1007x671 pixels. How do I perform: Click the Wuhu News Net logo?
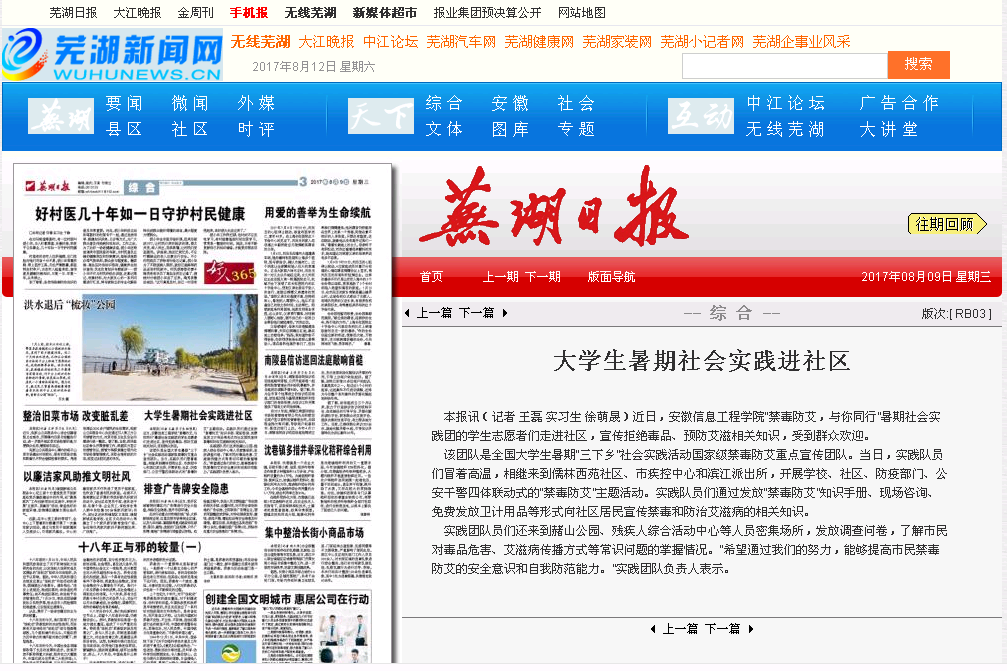(x=112, y=56)
